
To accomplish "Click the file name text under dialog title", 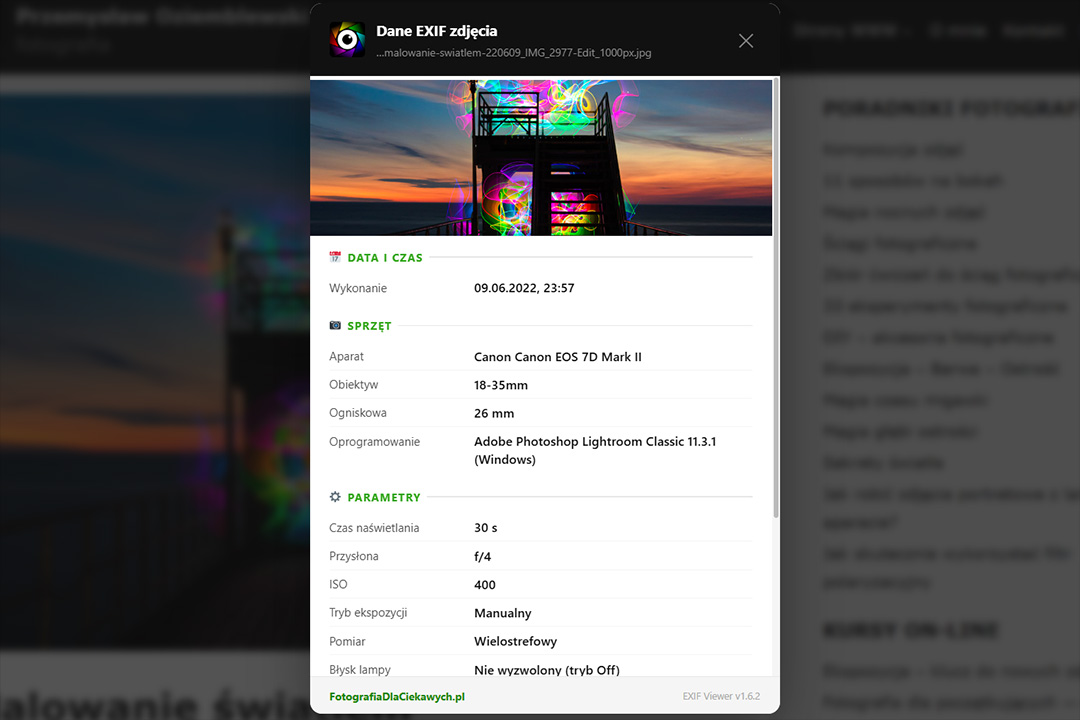I will pos(514,53).
